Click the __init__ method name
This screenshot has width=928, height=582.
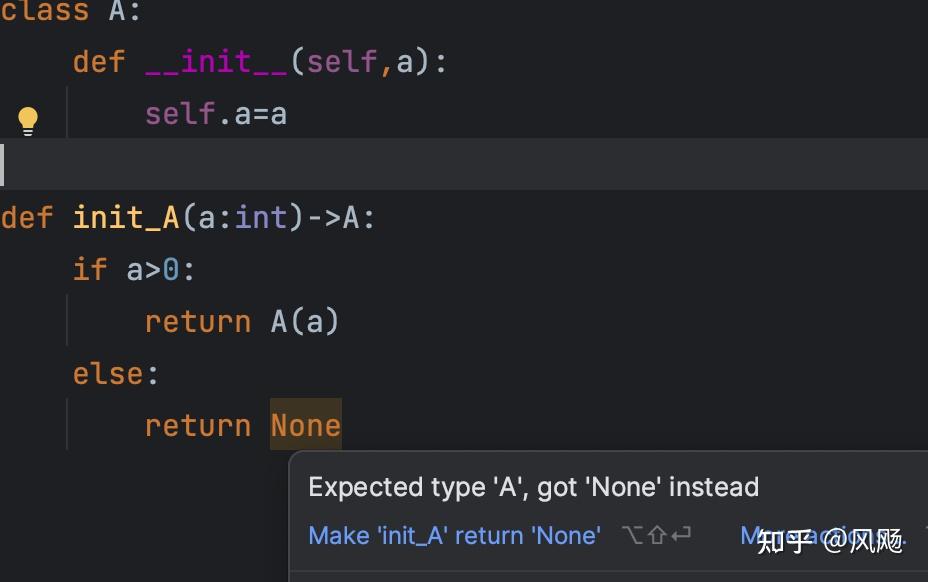point(216,62)
